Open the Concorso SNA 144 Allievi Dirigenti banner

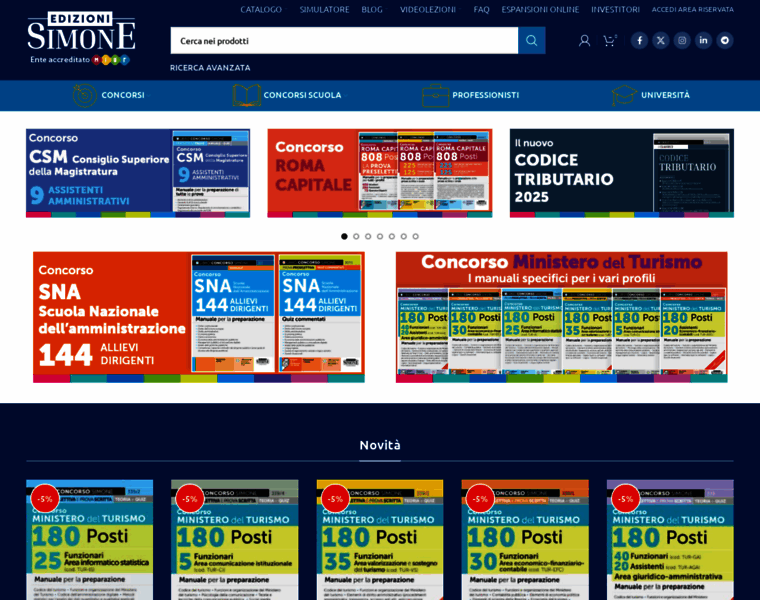coord(199,317)
